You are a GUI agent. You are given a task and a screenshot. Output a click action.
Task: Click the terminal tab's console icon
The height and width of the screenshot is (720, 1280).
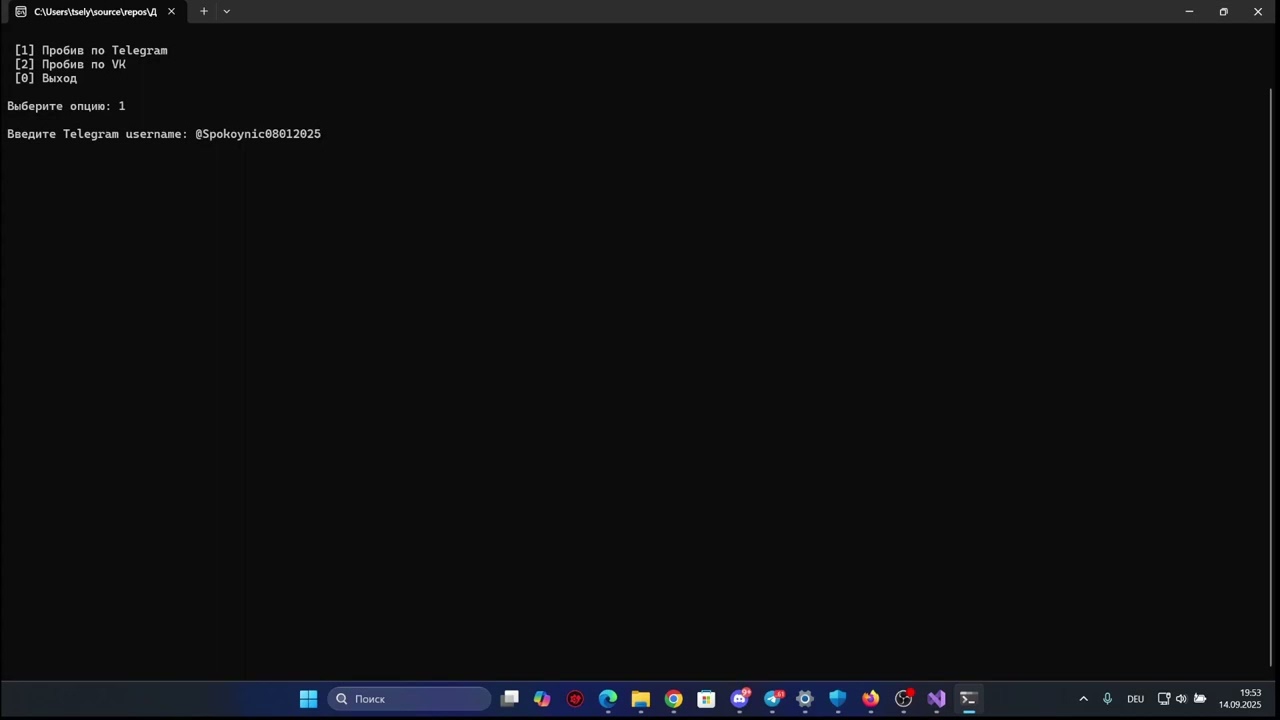click(x=21, y=12)
